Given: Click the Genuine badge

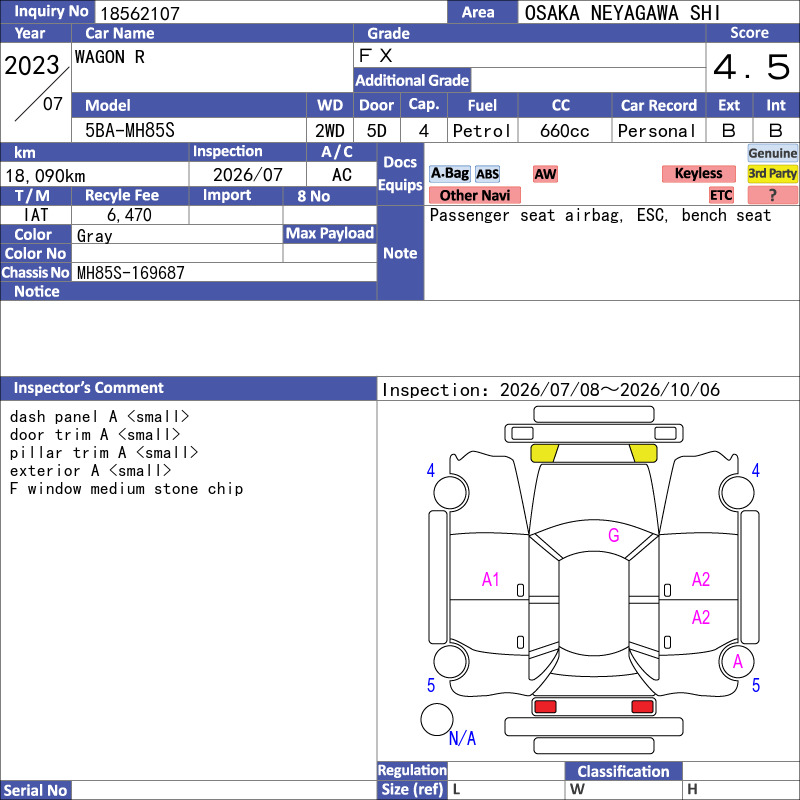Looking at the screenshot, I should (772, 153).
